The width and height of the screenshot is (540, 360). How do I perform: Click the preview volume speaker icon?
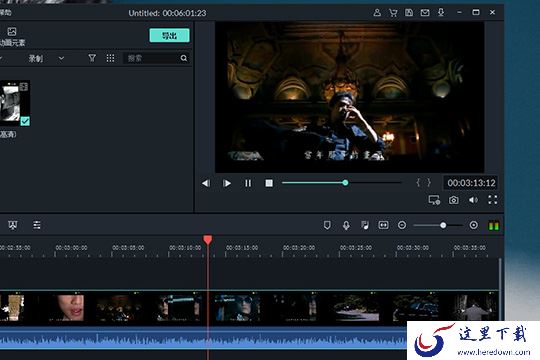(473, 200)
